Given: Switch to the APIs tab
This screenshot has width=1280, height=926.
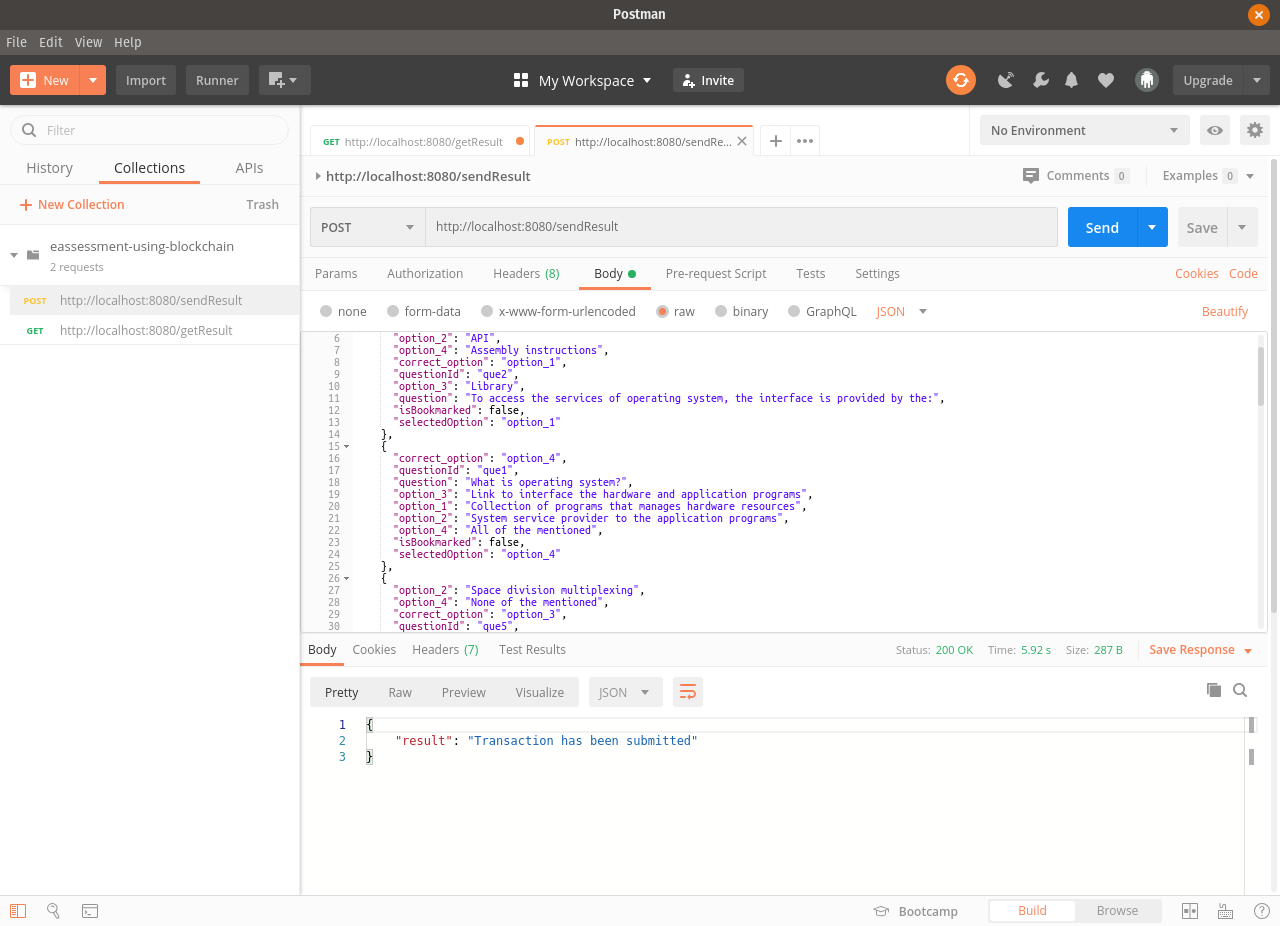Looking at the screenshot, I should [x=249, y=168].
